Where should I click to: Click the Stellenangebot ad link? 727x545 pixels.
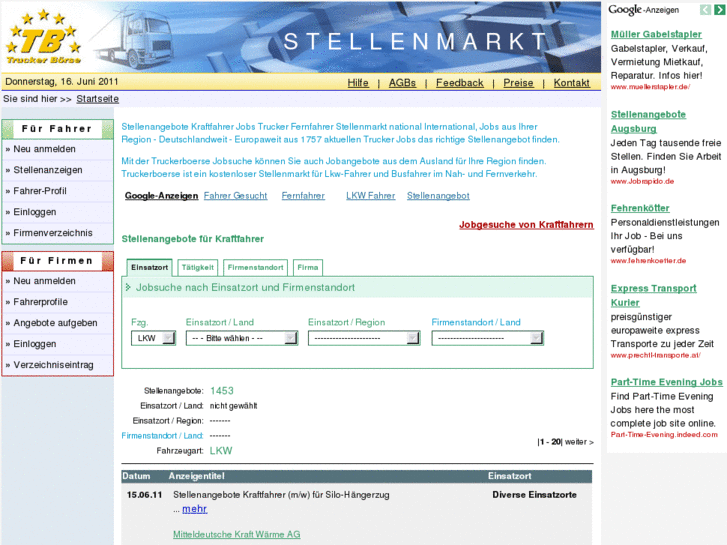tap(438, 196)
